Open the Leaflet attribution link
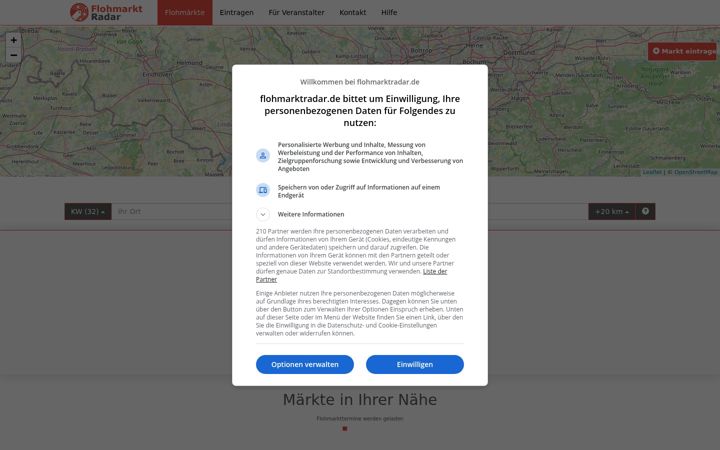This screenshot has width=720, height=450. click(x=652, y=172)
